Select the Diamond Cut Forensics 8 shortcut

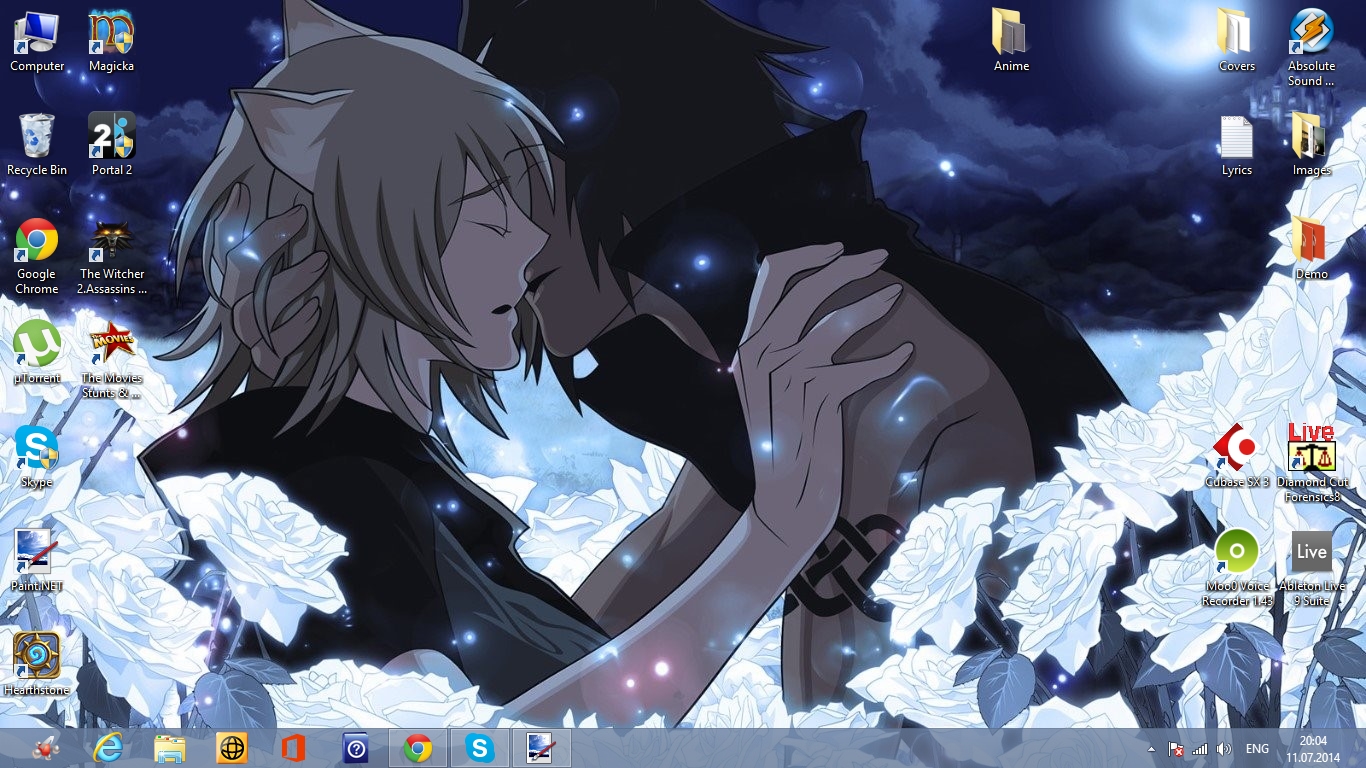(1312, 464)
